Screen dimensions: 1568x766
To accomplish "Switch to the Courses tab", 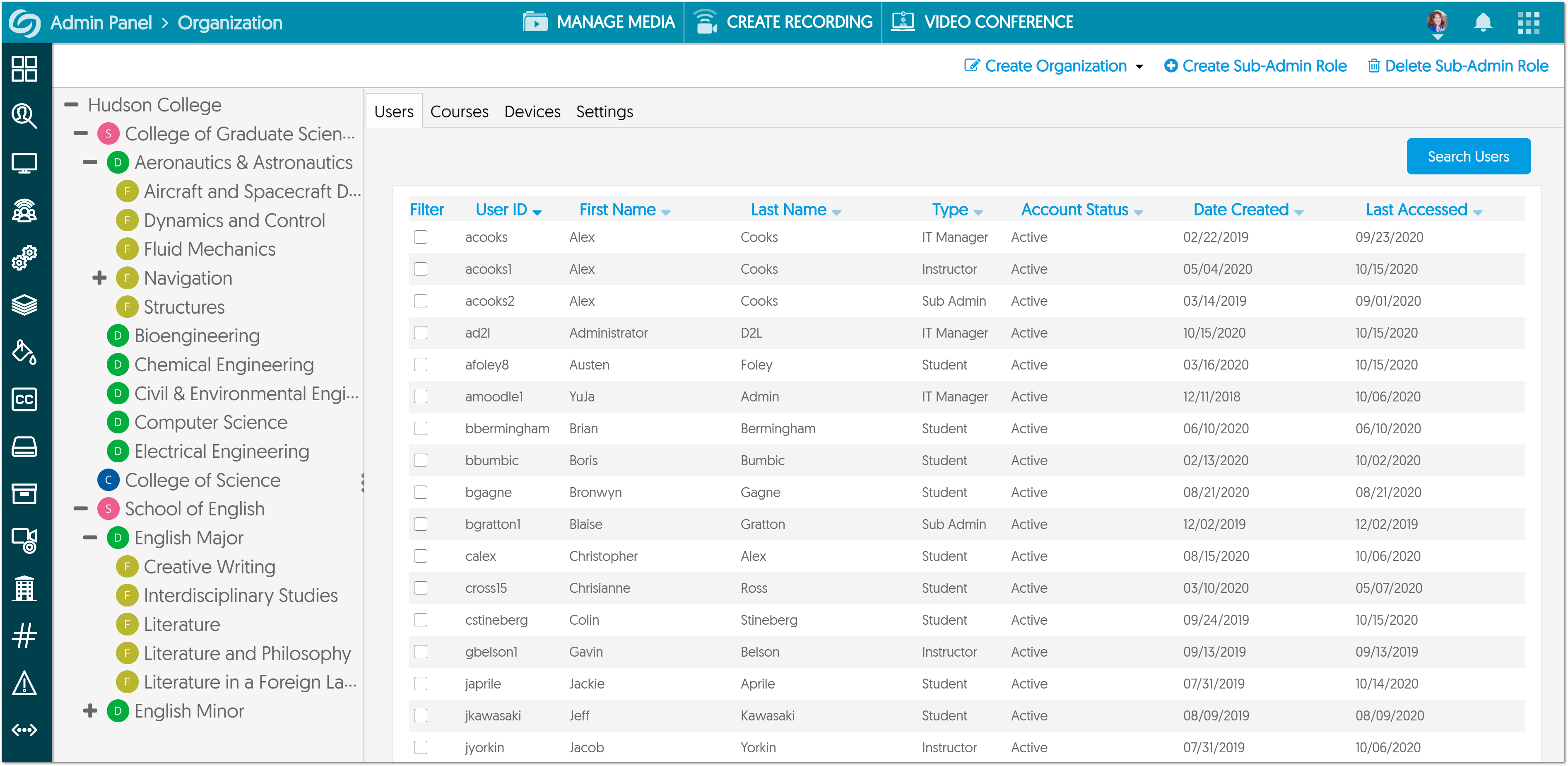I will point(460,111).
